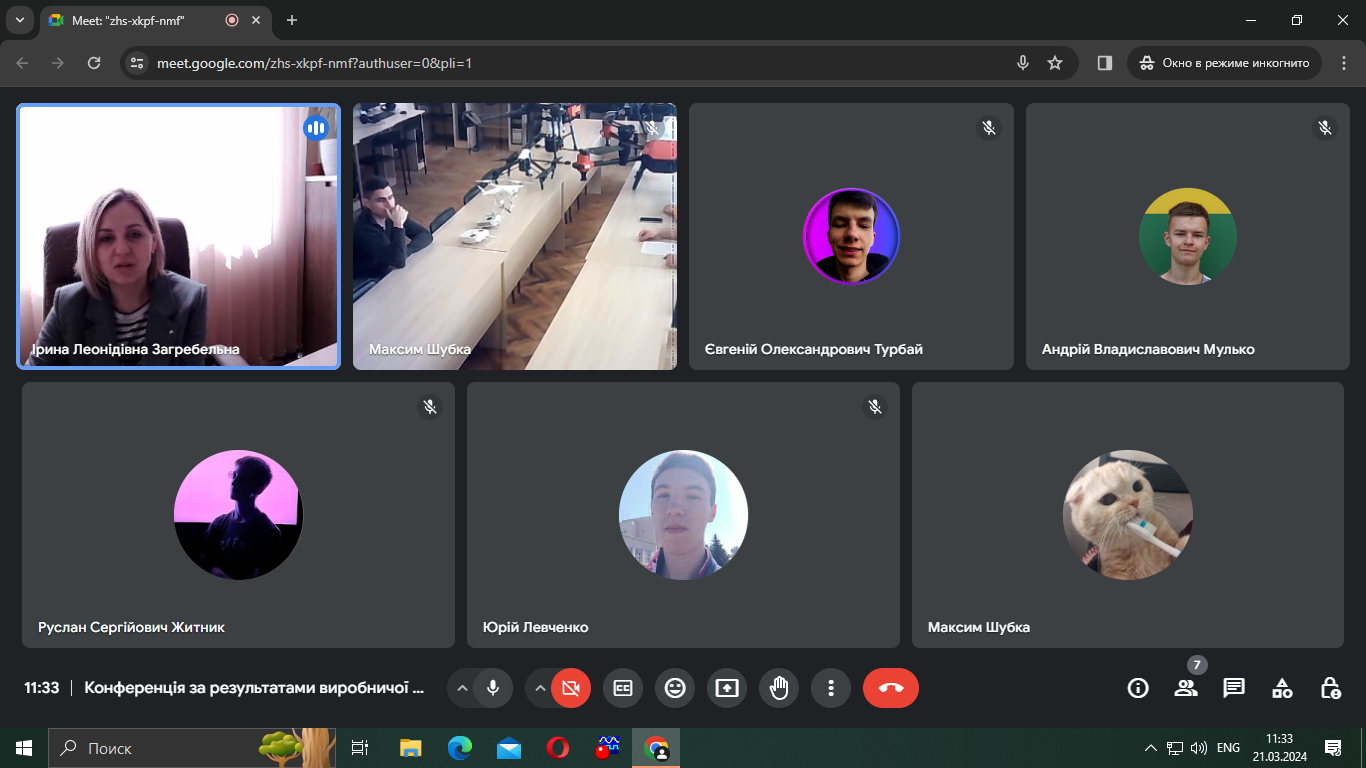Viewport: 1366px width, 768px height.
Task: Toggle closed captions (CC)
Action: 623,688
